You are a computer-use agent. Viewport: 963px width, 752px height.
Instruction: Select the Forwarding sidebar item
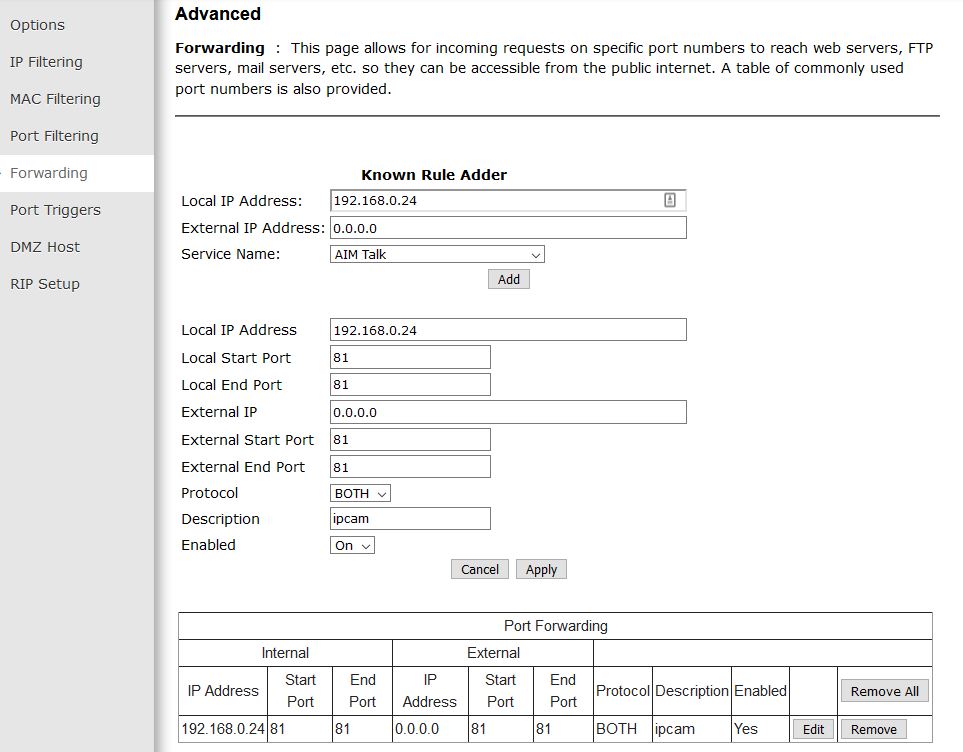tap(49, 173)
